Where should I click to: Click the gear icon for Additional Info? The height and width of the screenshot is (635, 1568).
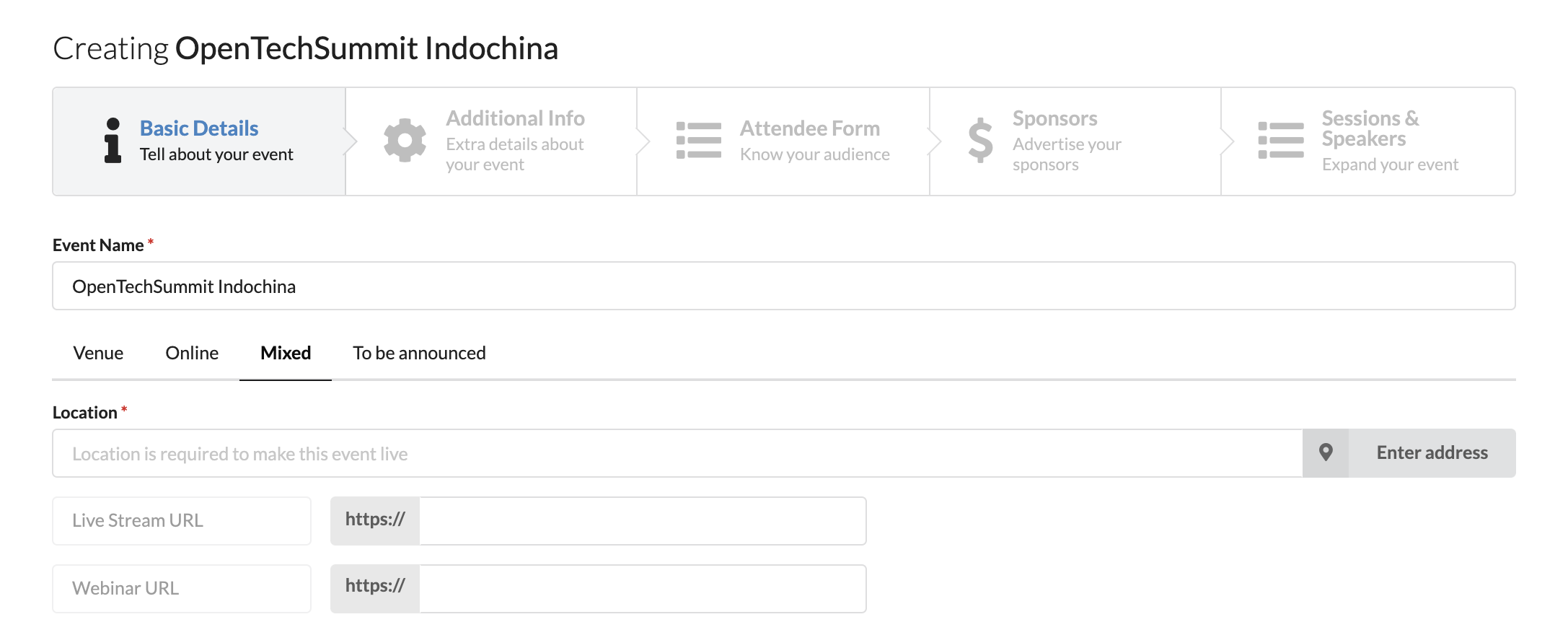coord(405,140)
